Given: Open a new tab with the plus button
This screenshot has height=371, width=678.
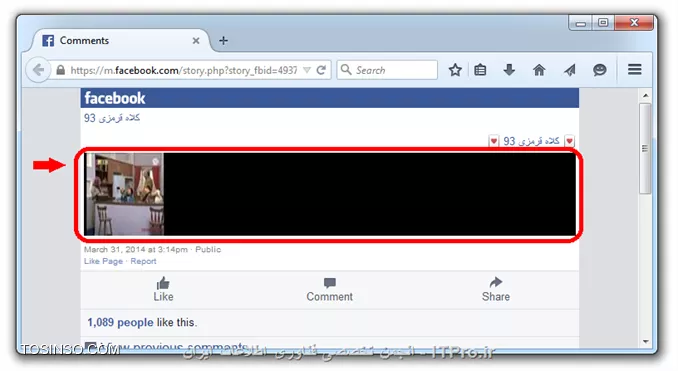Looking at the screenshot, I should tap(223, 41).
